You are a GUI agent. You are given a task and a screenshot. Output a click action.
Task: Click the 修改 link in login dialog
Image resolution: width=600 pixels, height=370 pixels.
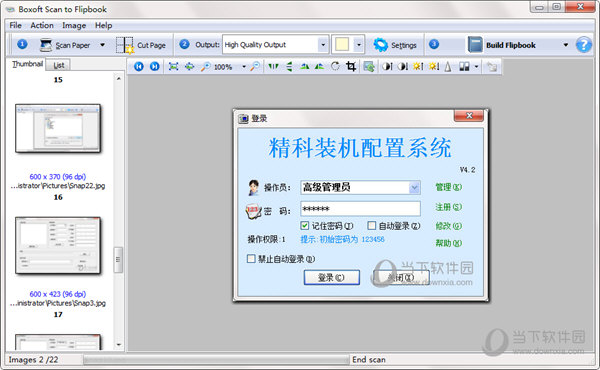tap(448, 226)
